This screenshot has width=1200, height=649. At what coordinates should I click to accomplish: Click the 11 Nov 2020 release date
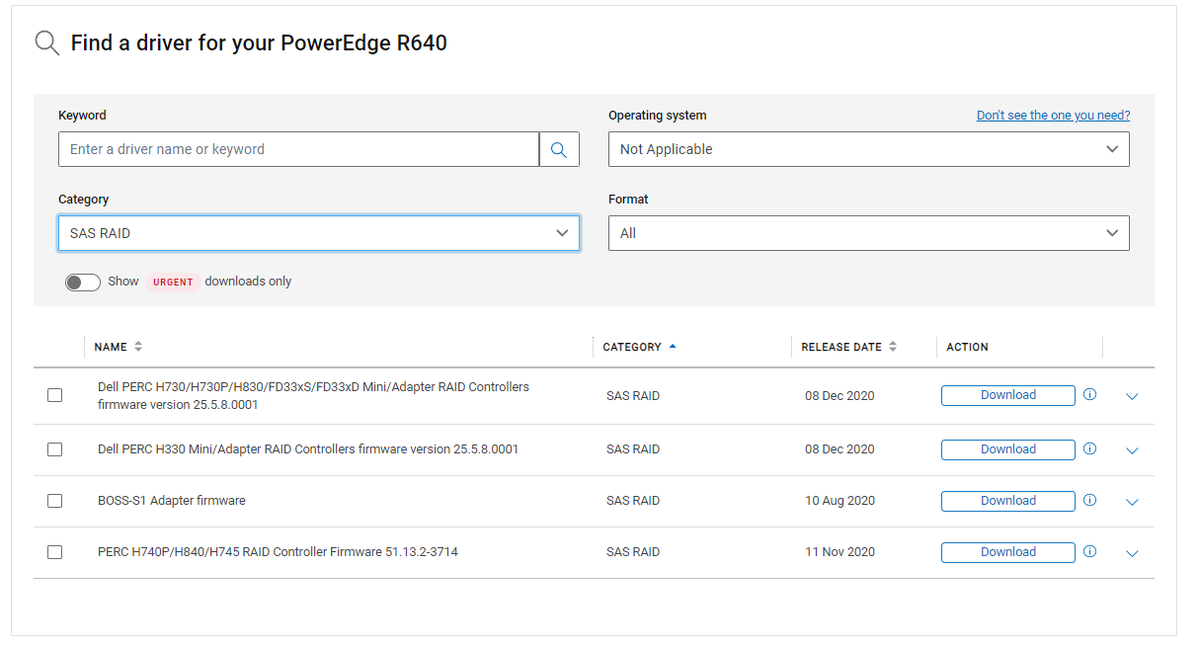[840, 551]
